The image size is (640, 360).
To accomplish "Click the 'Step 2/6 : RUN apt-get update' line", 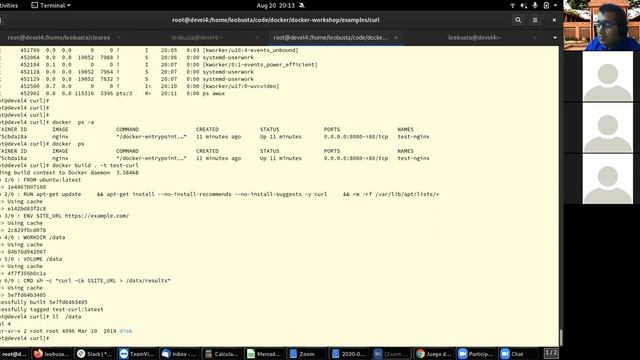I will click(220, 194).
